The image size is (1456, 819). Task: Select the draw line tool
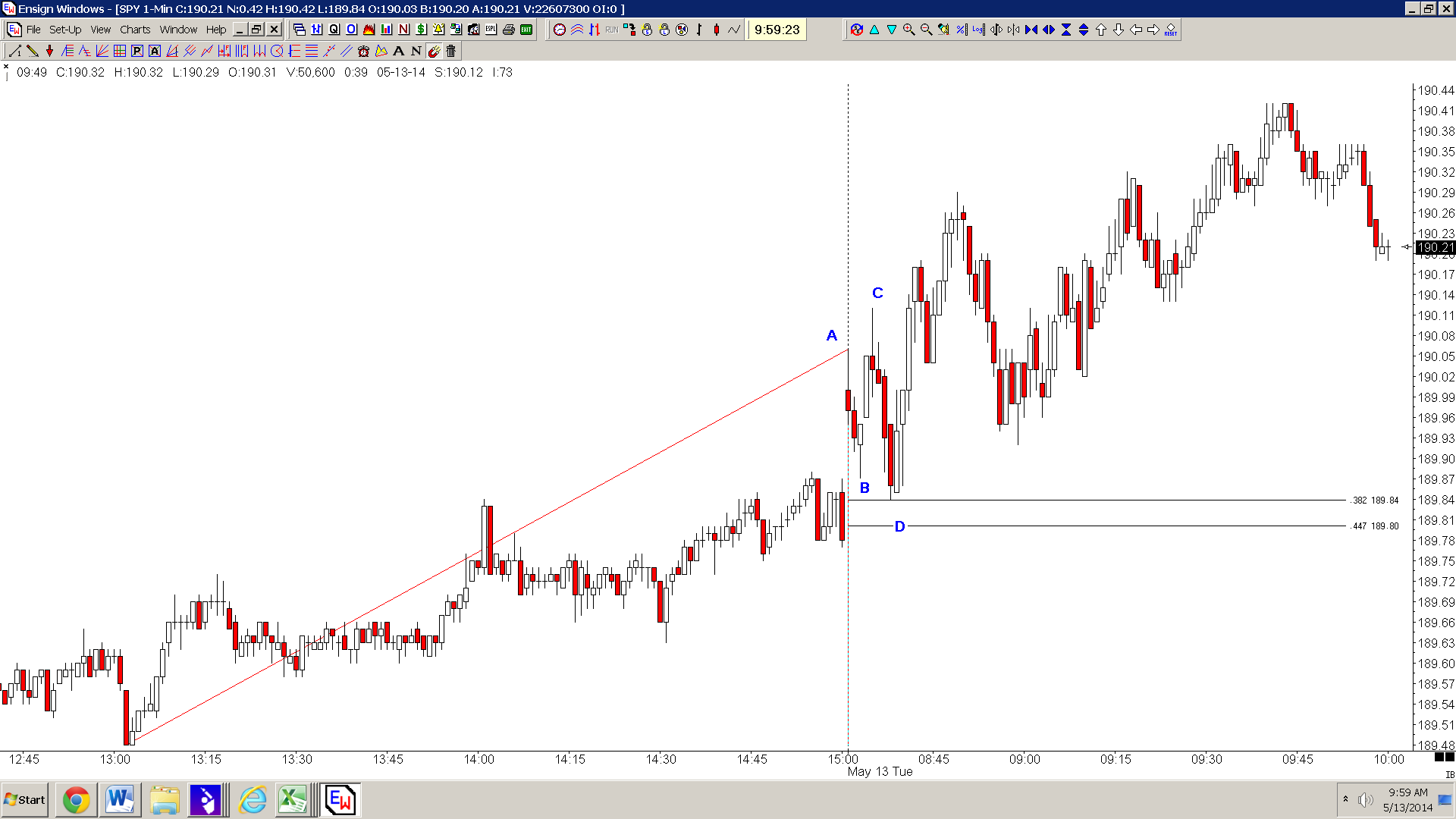click(x=14, y=51)
